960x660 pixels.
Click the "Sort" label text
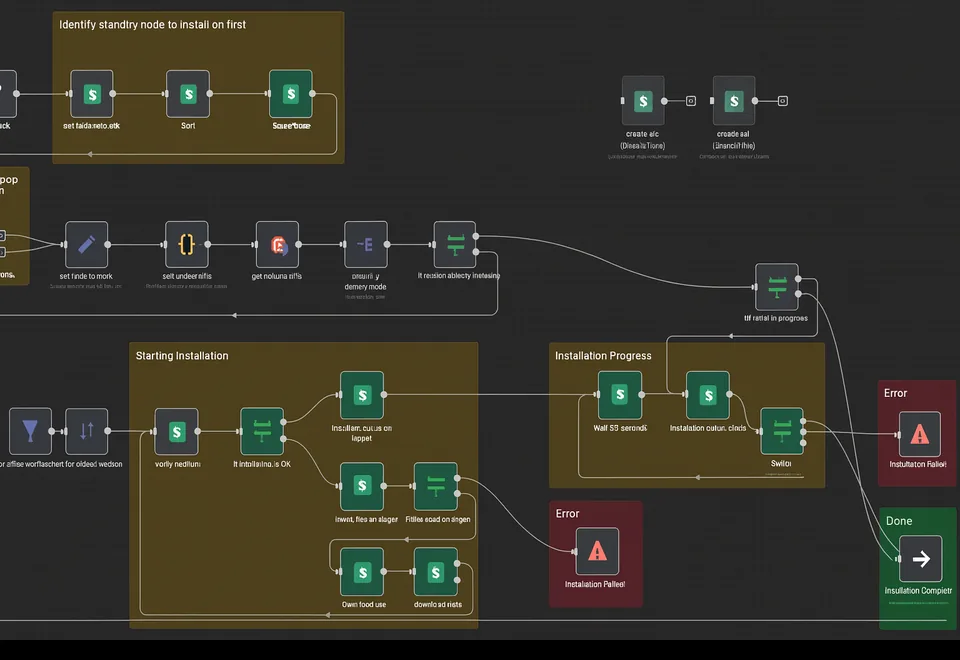[x=188, y=126]
